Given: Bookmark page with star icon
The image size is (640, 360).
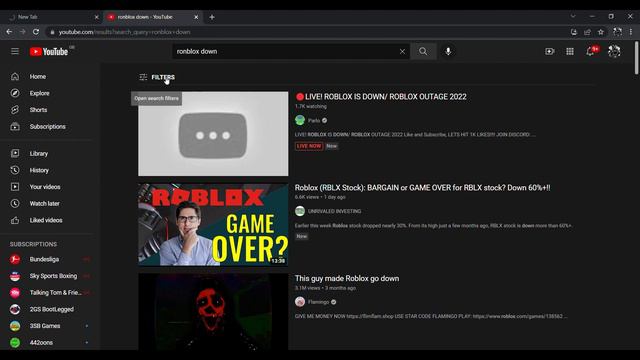Looking at the screenshot, I should [601, 32].
